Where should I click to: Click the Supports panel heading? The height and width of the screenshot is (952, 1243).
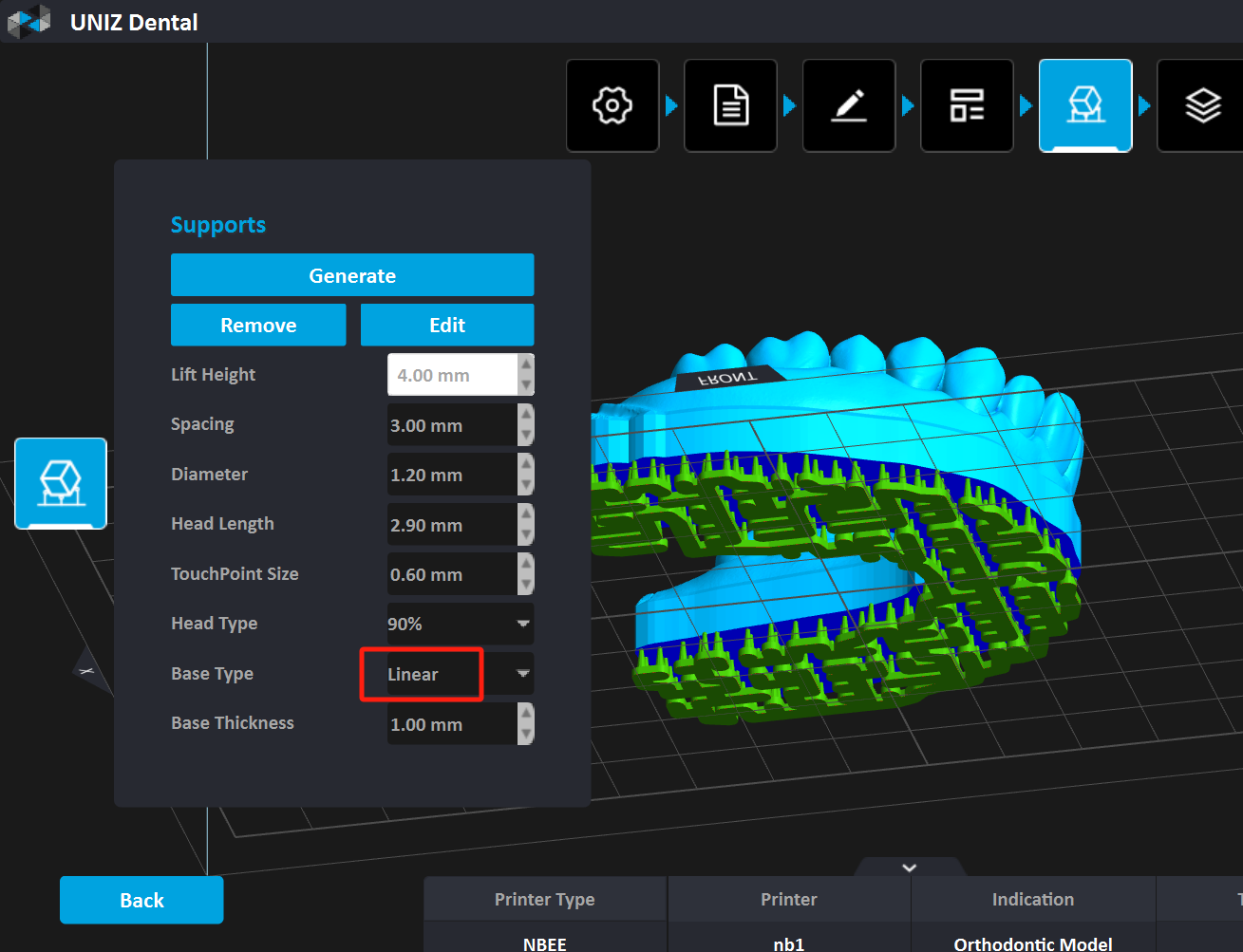point(218,225)
